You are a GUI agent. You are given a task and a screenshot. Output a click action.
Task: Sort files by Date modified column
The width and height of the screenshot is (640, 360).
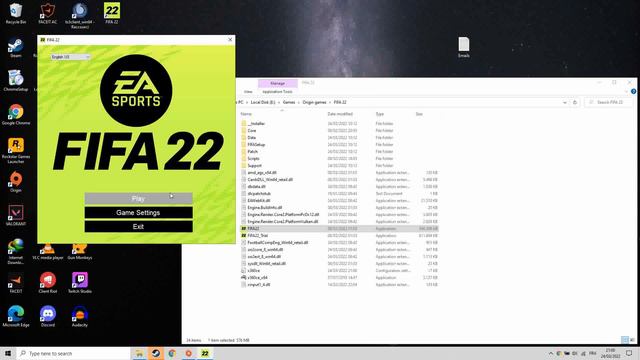[x=340, y=114]
